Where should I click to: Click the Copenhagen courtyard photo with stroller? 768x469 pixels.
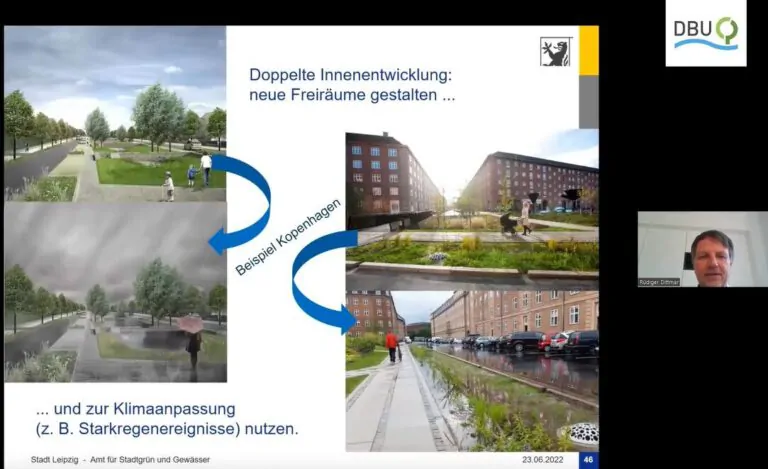[x=472, y=210]
